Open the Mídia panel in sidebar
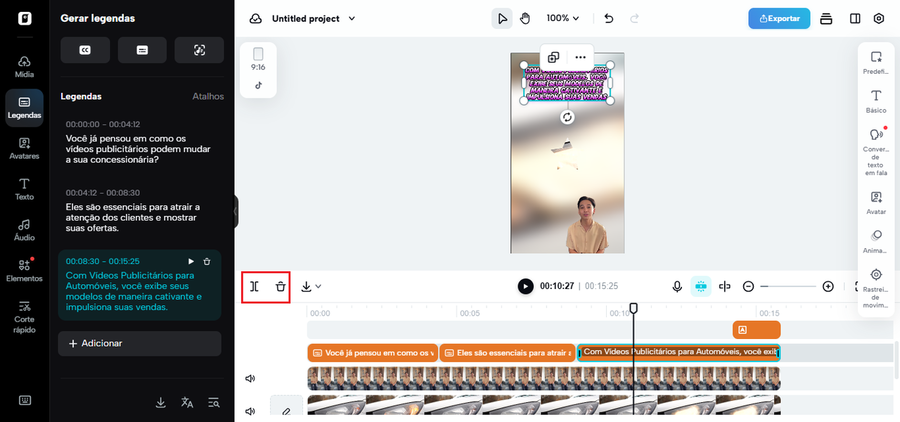This screenshot has height=422, width=900. click(24, 67)
